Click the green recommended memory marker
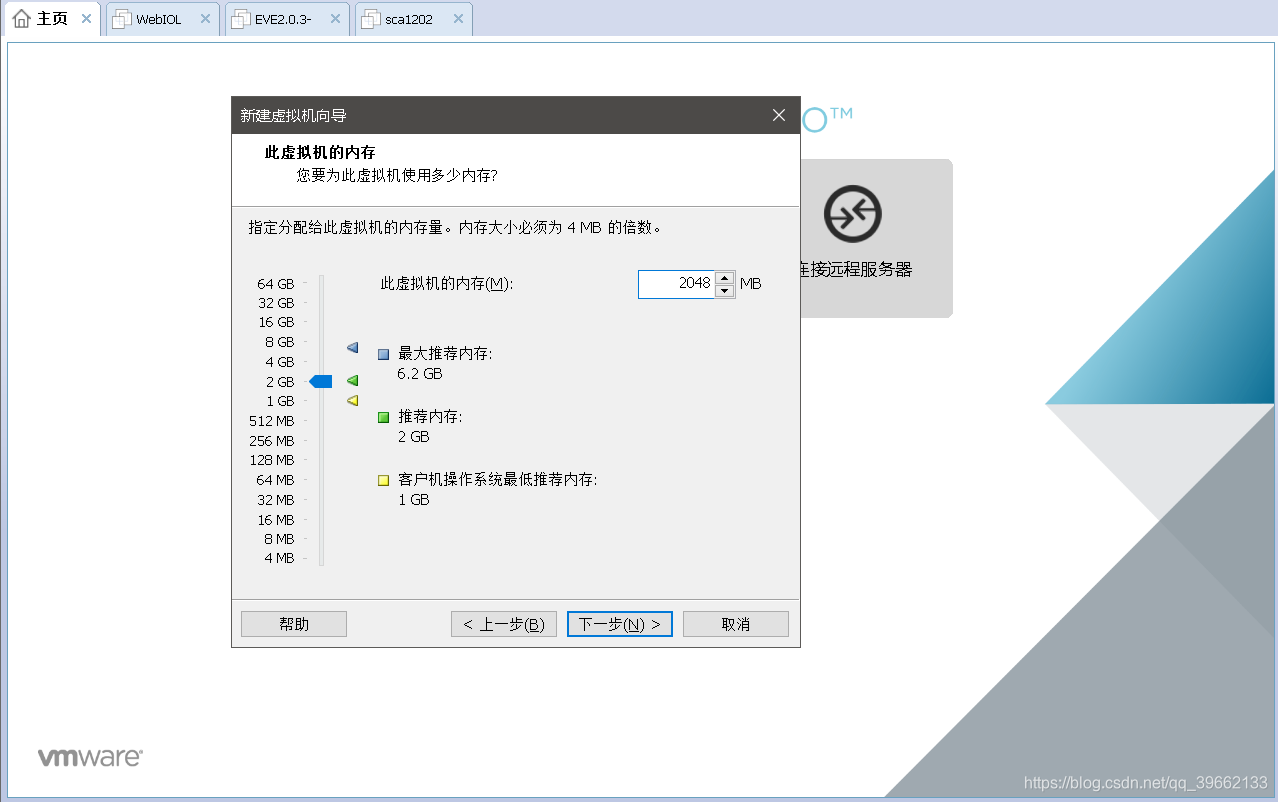 352,381
